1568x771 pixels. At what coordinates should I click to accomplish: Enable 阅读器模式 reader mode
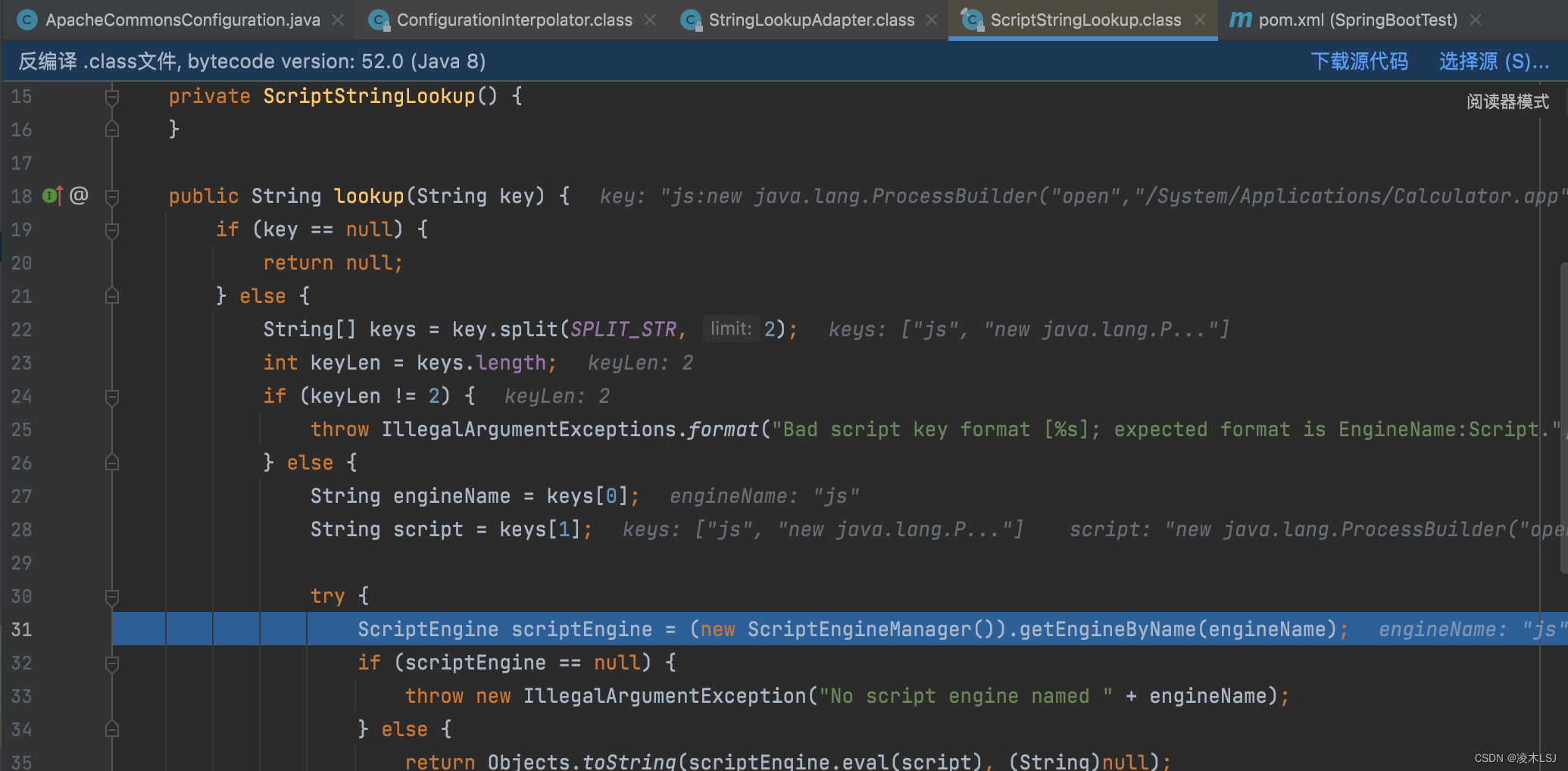[x=1507, y=101]
